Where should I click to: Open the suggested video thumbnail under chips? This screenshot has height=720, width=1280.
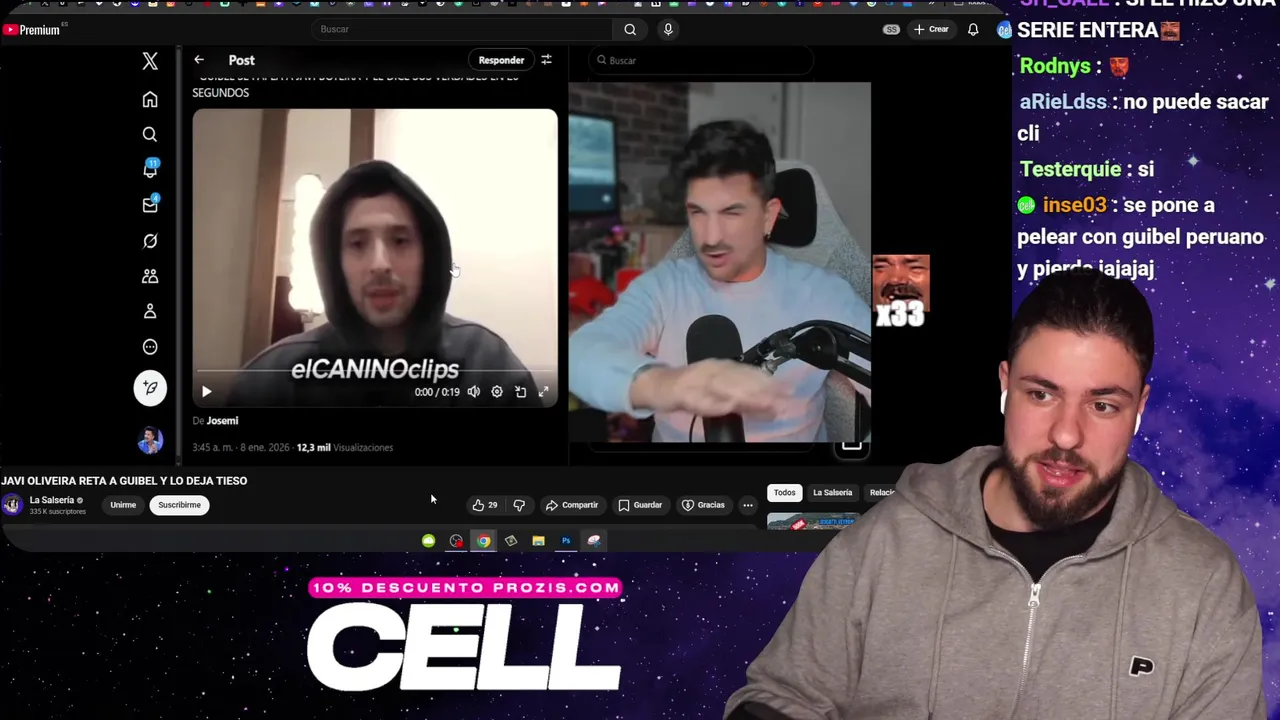click(812, 521)
